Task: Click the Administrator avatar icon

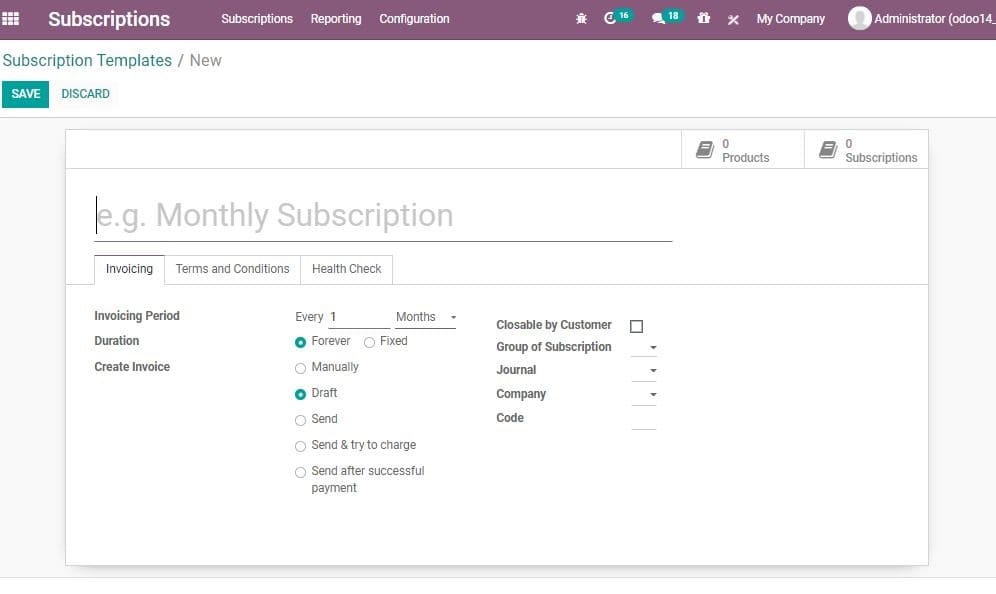Action: tap(859, 18)
